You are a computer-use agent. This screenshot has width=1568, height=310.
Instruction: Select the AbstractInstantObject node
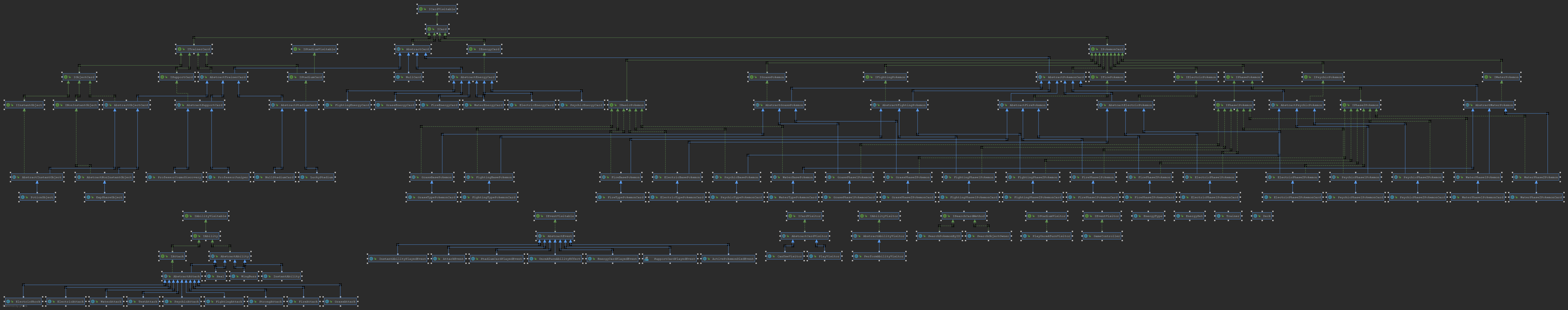pyautogui.click(x=37, y=177)
